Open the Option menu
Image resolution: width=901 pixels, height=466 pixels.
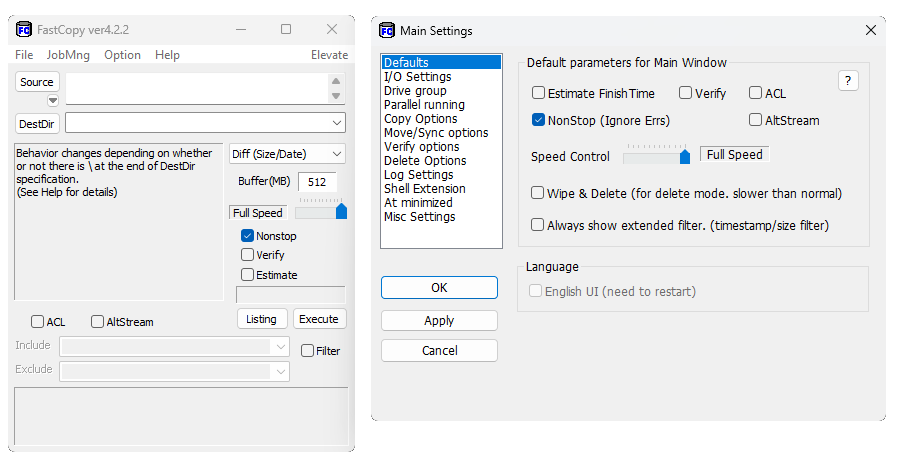(x=122, y=55)
